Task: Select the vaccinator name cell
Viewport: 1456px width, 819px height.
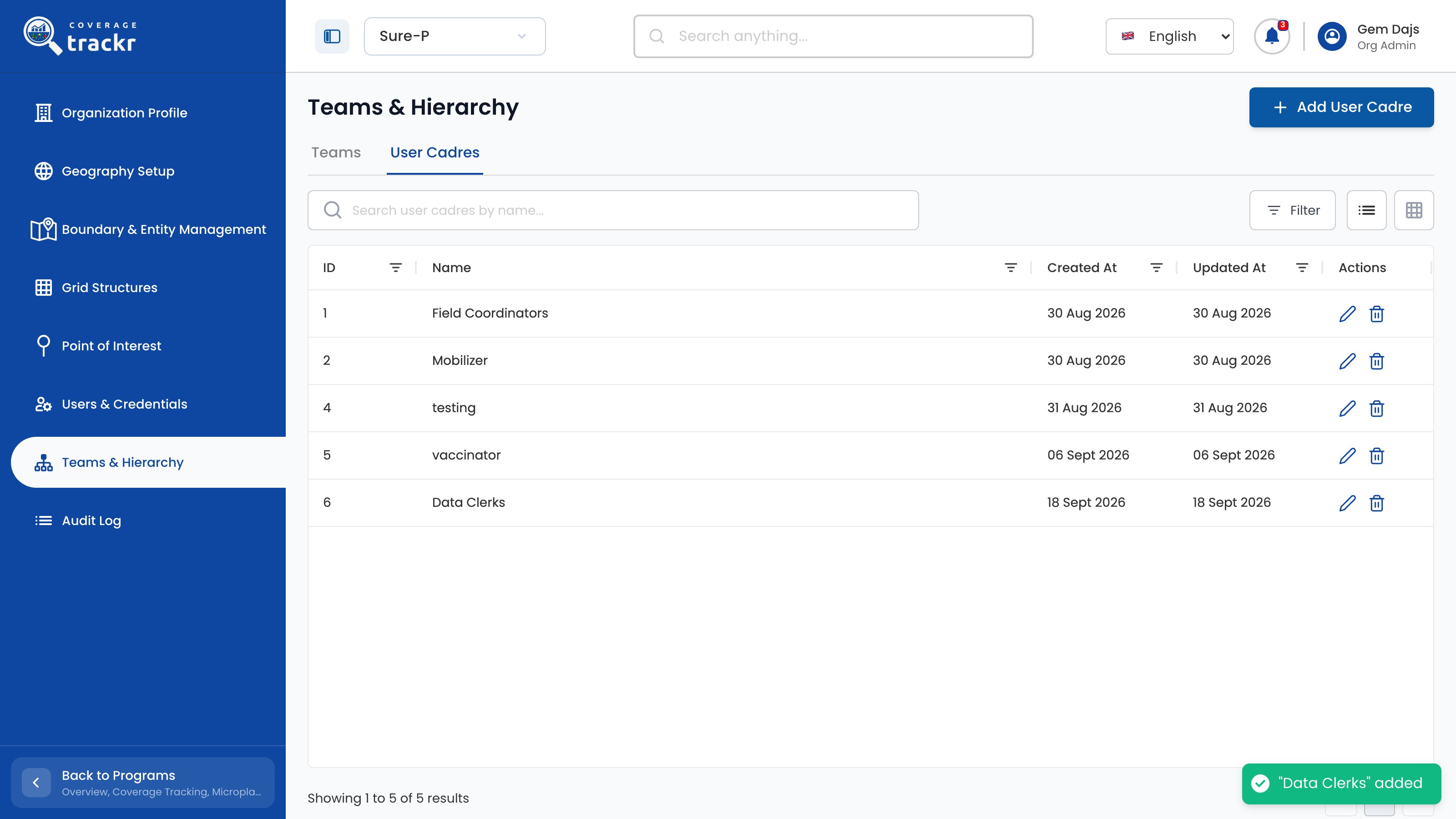Action: pyautogui.click(x=466, y=455)
